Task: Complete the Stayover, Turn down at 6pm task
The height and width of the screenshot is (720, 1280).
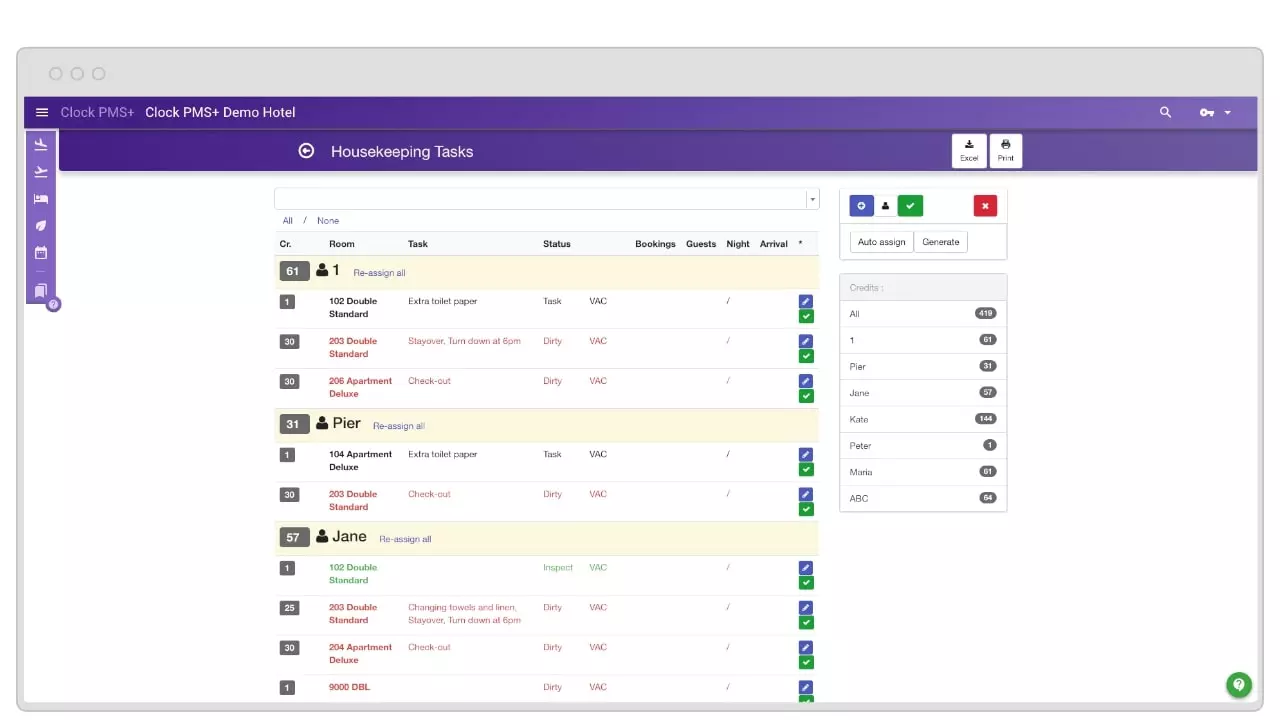Action: coord(806,356)
